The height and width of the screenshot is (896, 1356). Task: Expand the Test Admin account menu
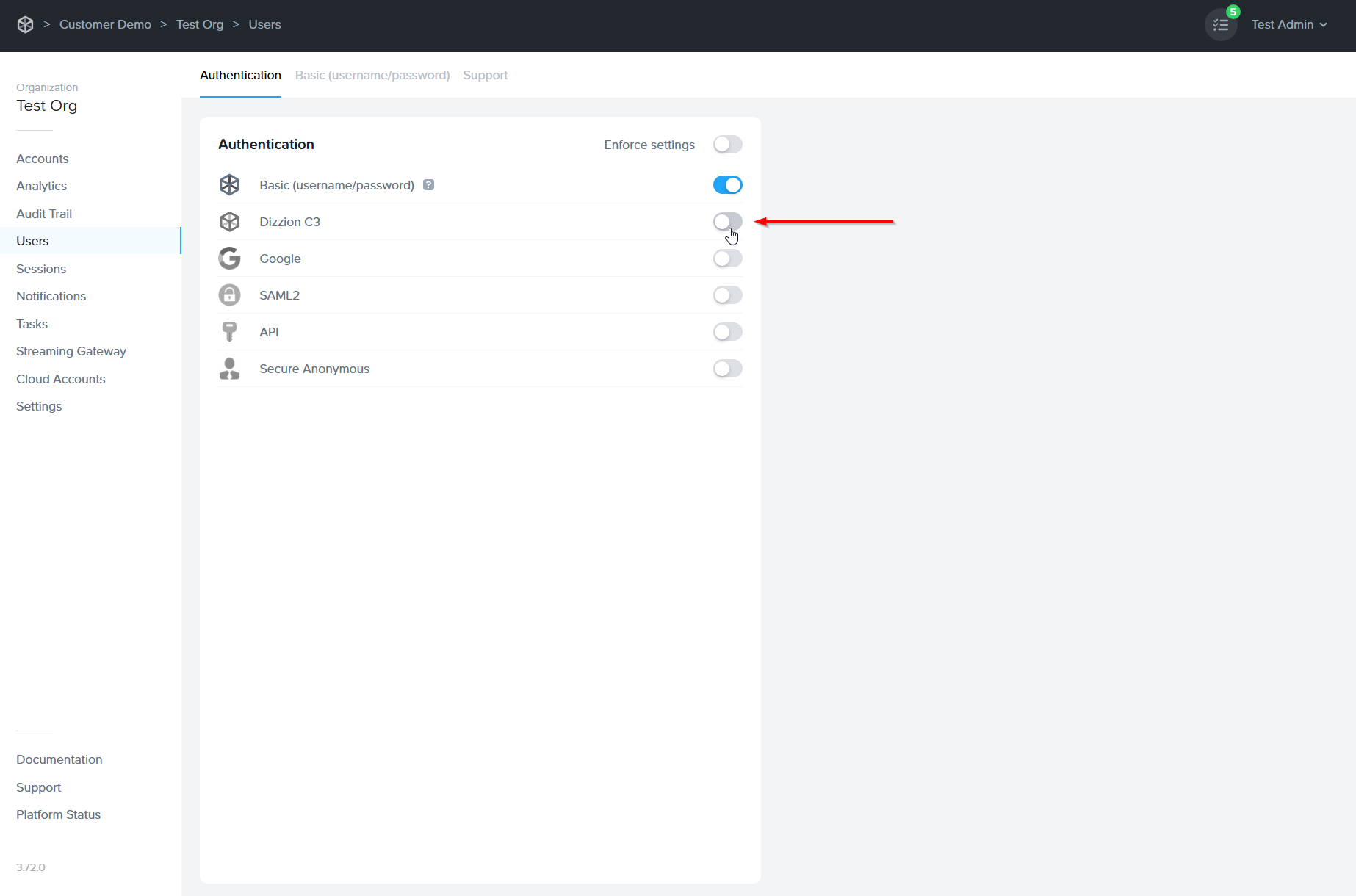click(x=1289, y=24)
